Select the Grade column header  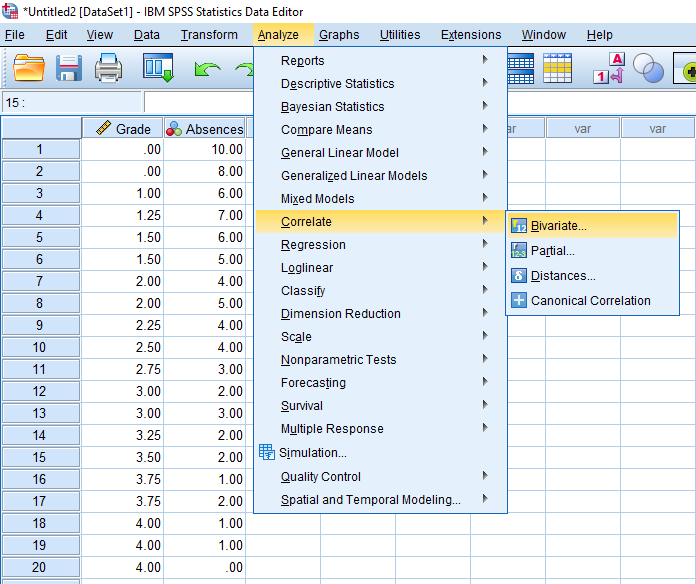tap(123, 128)
